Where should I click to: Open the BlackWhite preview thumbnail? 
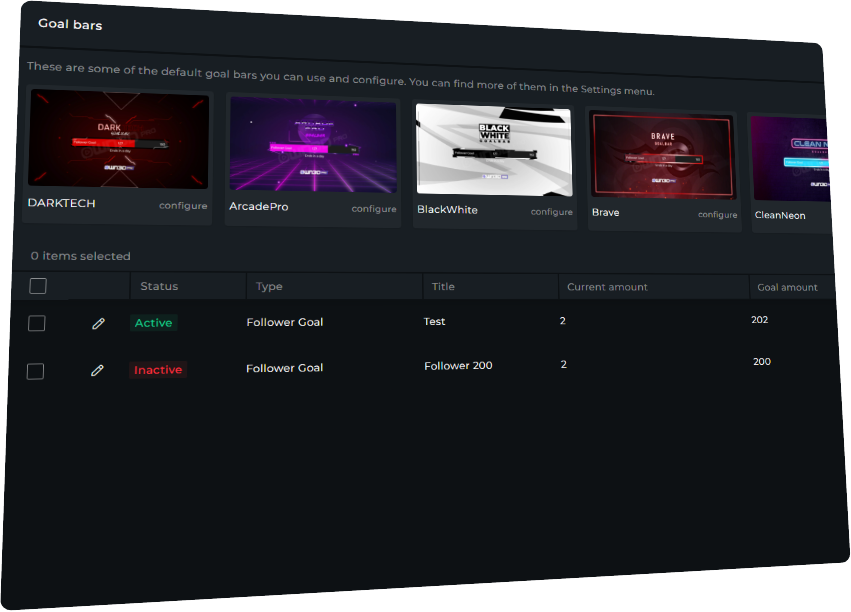pyautogui.click(x=494, y=150)
